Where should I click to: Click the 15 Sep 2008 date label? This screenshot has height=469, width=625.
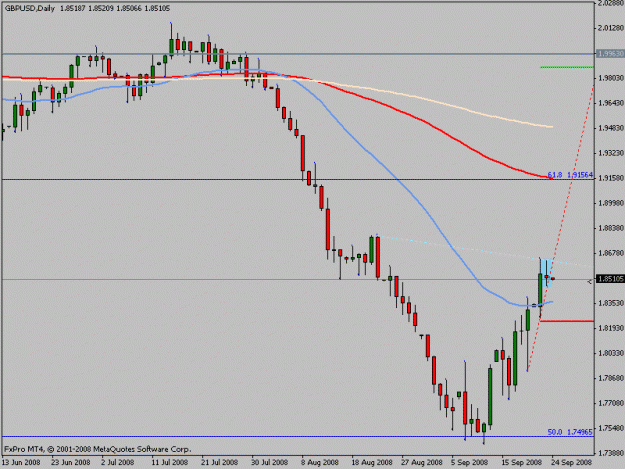click(x=521, y=463)
